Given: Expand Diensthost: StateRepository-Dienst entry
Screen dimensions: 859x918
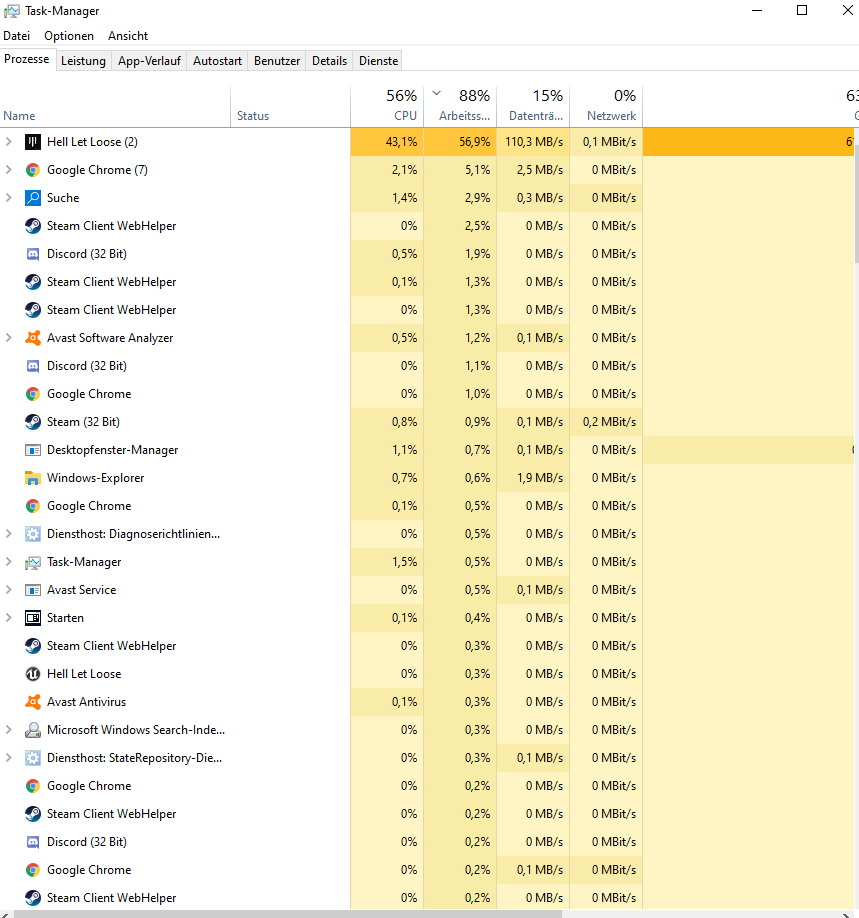Looking at the screenshot, I should click(x=9, y=758).
